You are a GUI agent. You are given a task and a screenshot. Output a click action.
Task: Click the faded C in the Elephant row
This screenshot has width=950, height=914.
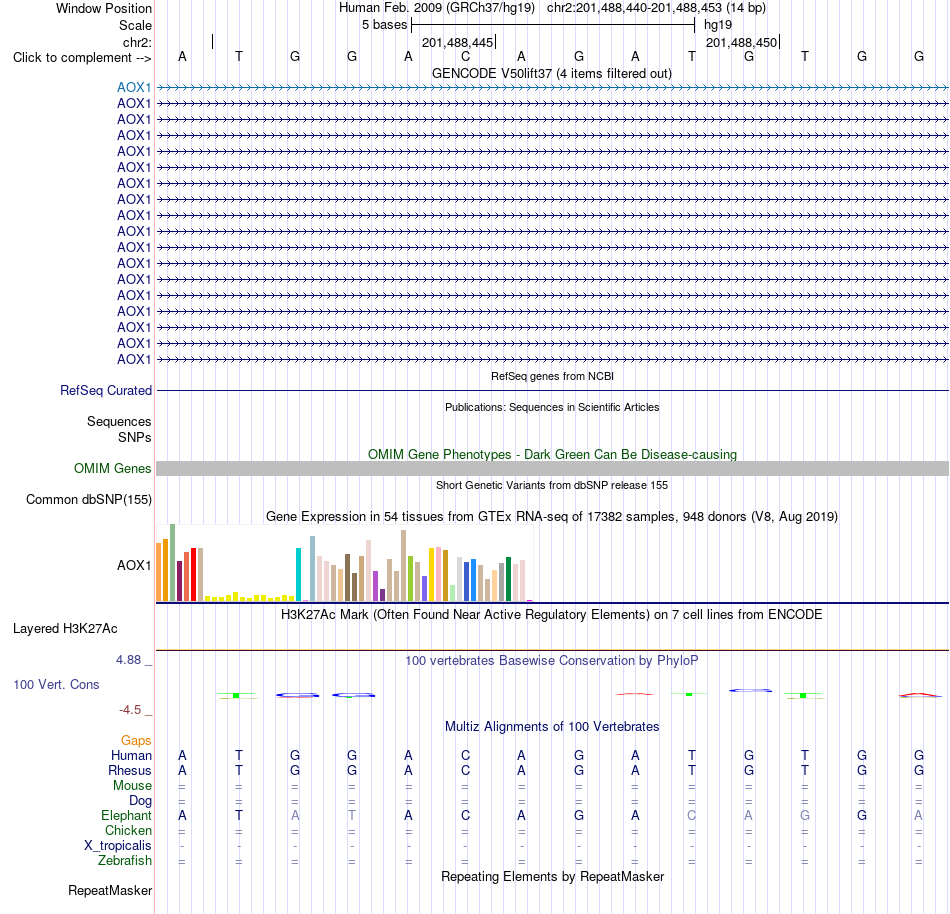[x=692, y=816]
